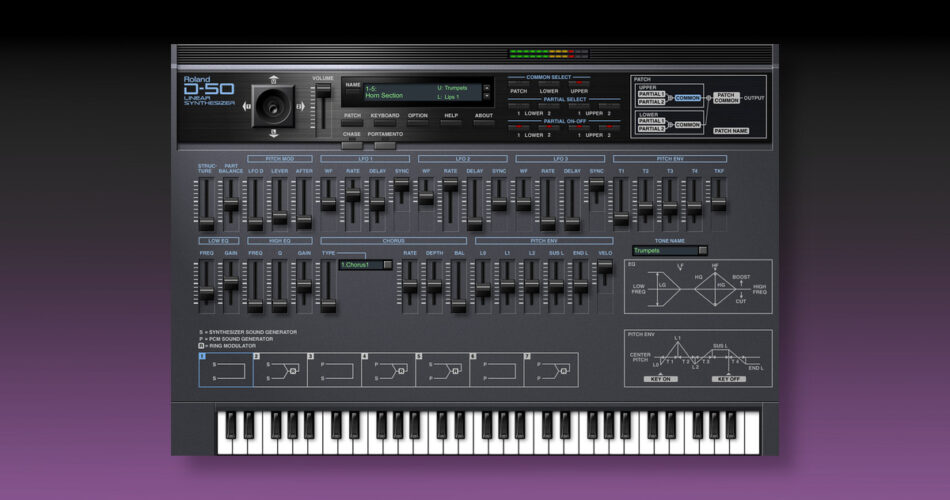
Task: Pick structure diagram number 7
Action: 550,370
